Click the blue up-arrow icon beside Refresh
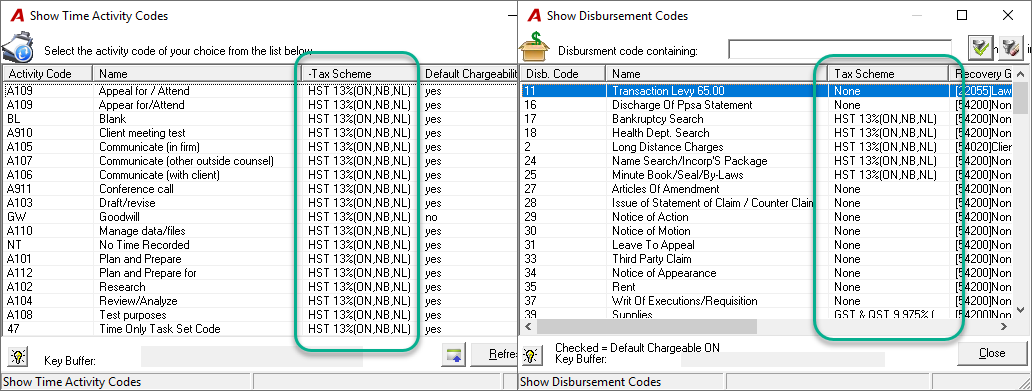Screen dimensions: 1032x391 pyautogui.click(x=453, y=354)
